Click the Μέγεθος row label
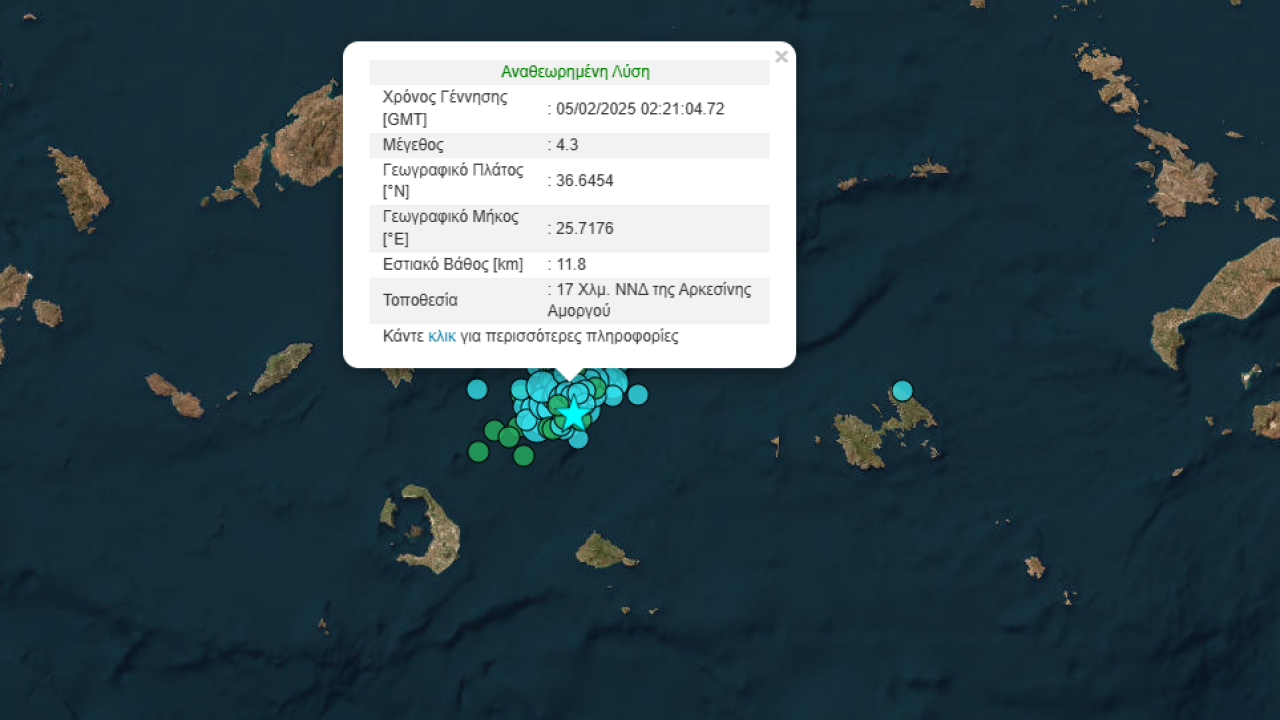Viewport: 1280px width, 720px height. click(x=413, y=145)
